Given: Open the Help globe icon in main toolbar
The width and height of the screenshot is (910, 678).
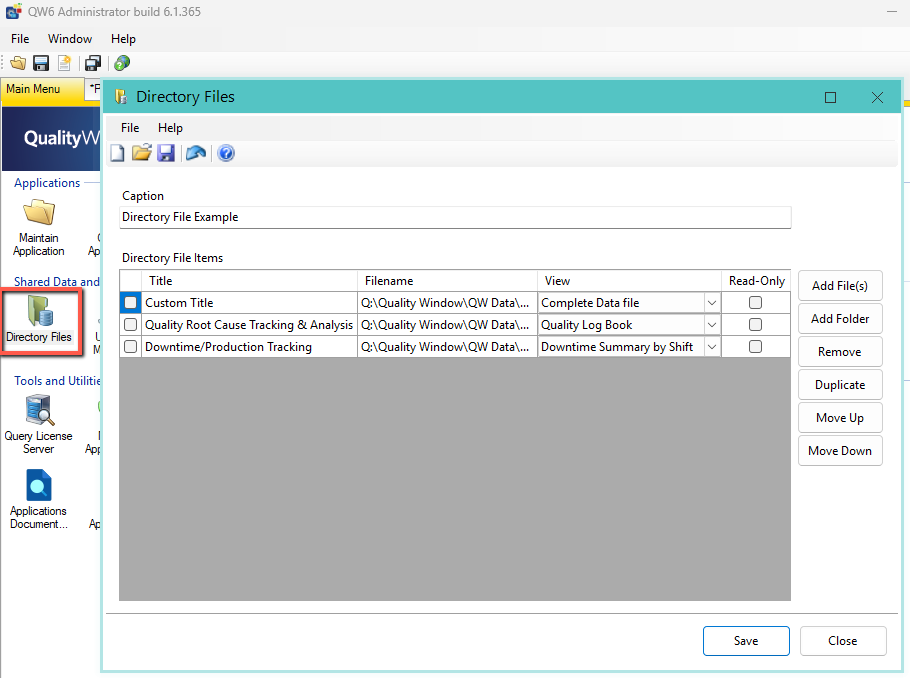Looking at the screenshot, I should 122,62.
